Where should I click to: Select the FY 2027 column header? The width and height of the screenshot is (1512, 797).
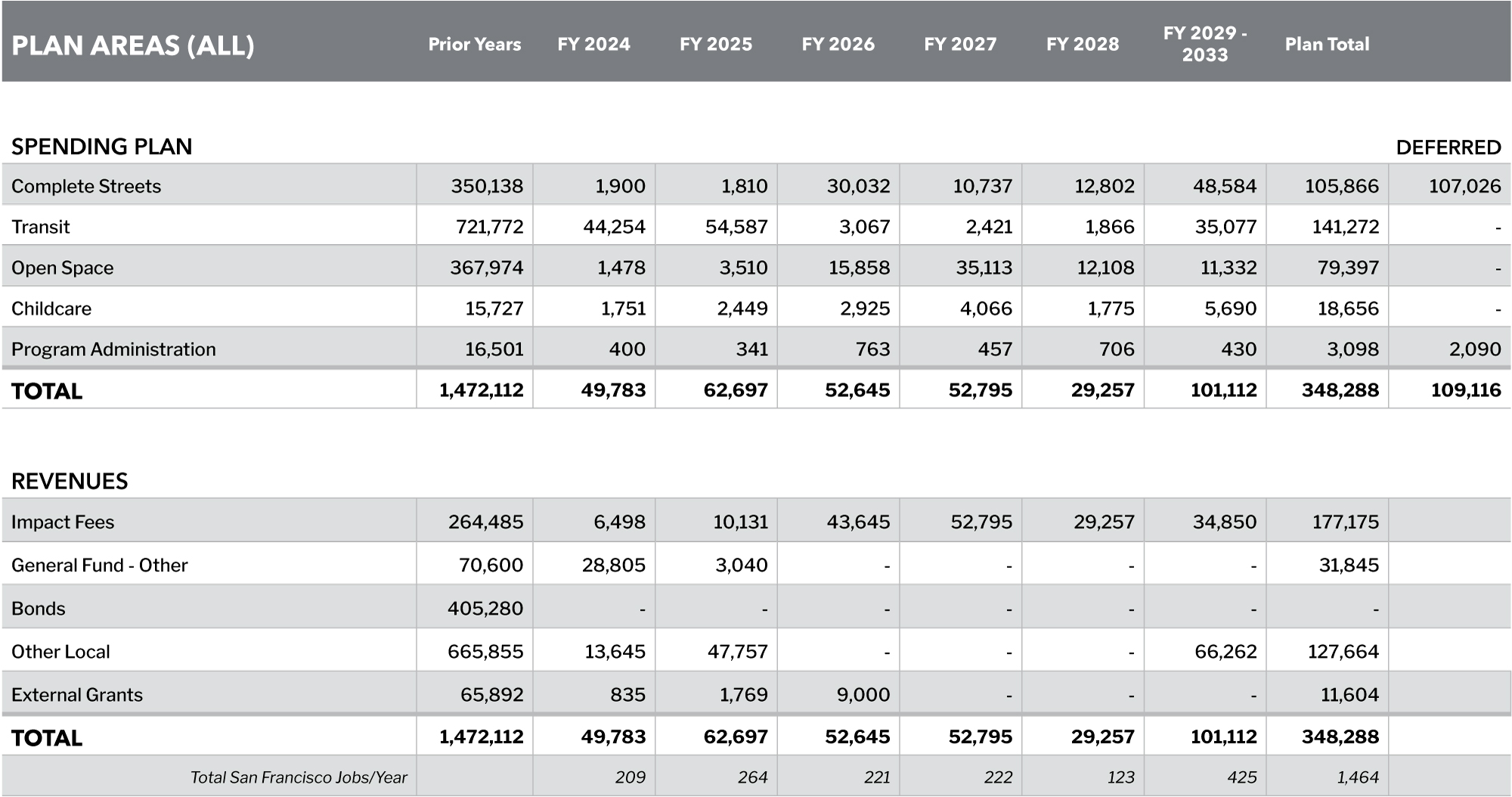click(x=960, y=44)
